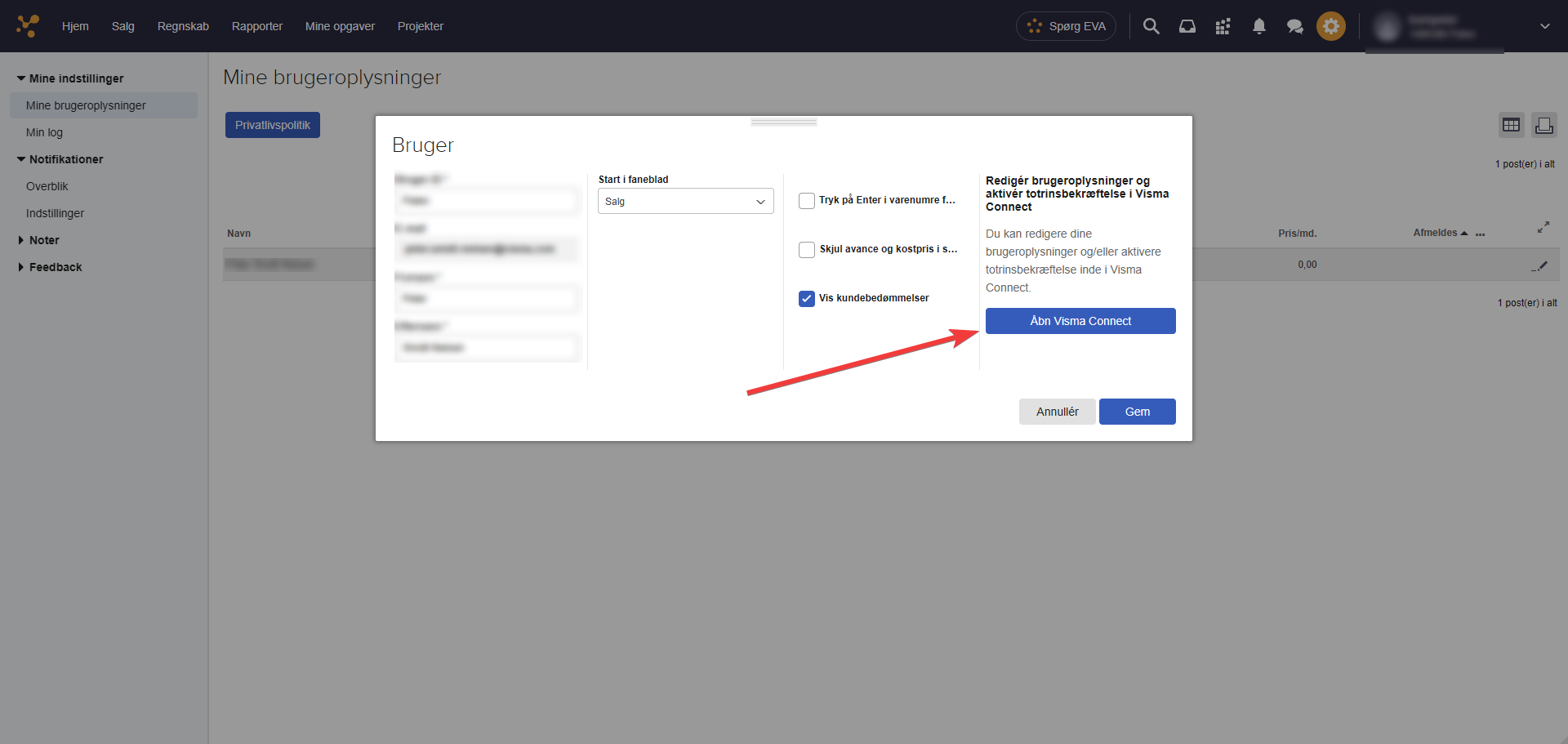
Task: Select Min log in sidebar
Action: click(44, 132)
